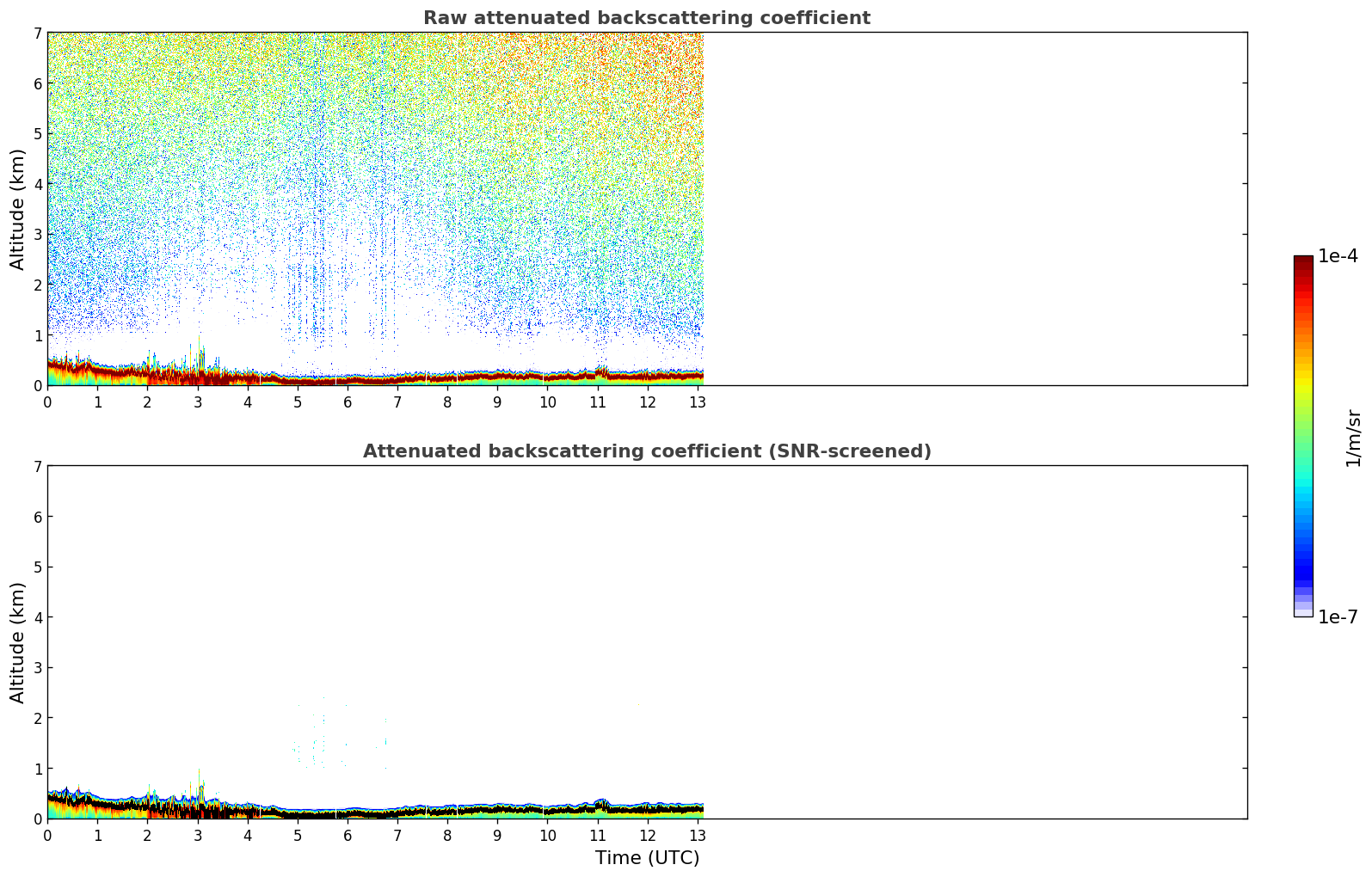
Task: Click time tick "13" under the SNR-screened plot
Action: click(x=698, y=836)
